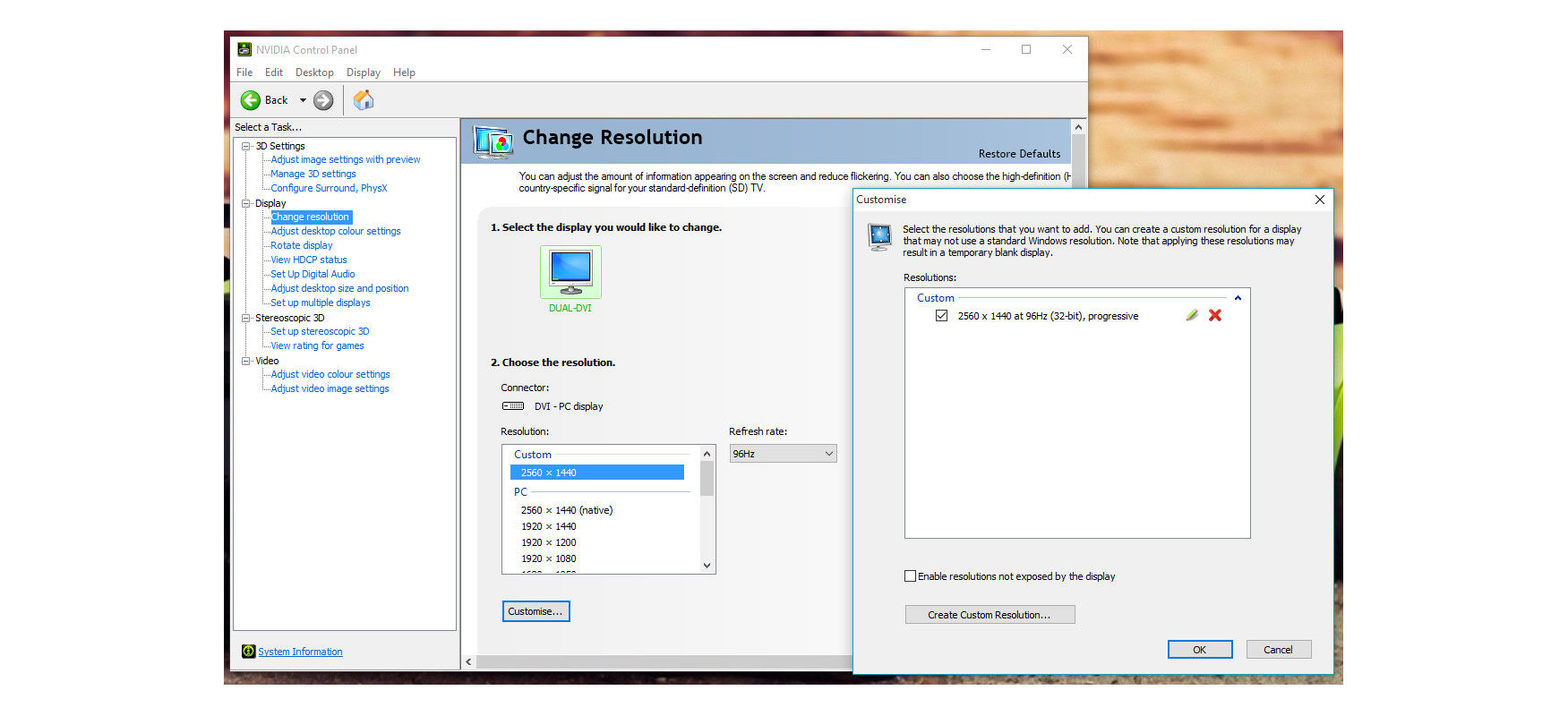Click the Restore Defaults link
The width and height of the screenshot is (1568, 716).
point(1019,154)
